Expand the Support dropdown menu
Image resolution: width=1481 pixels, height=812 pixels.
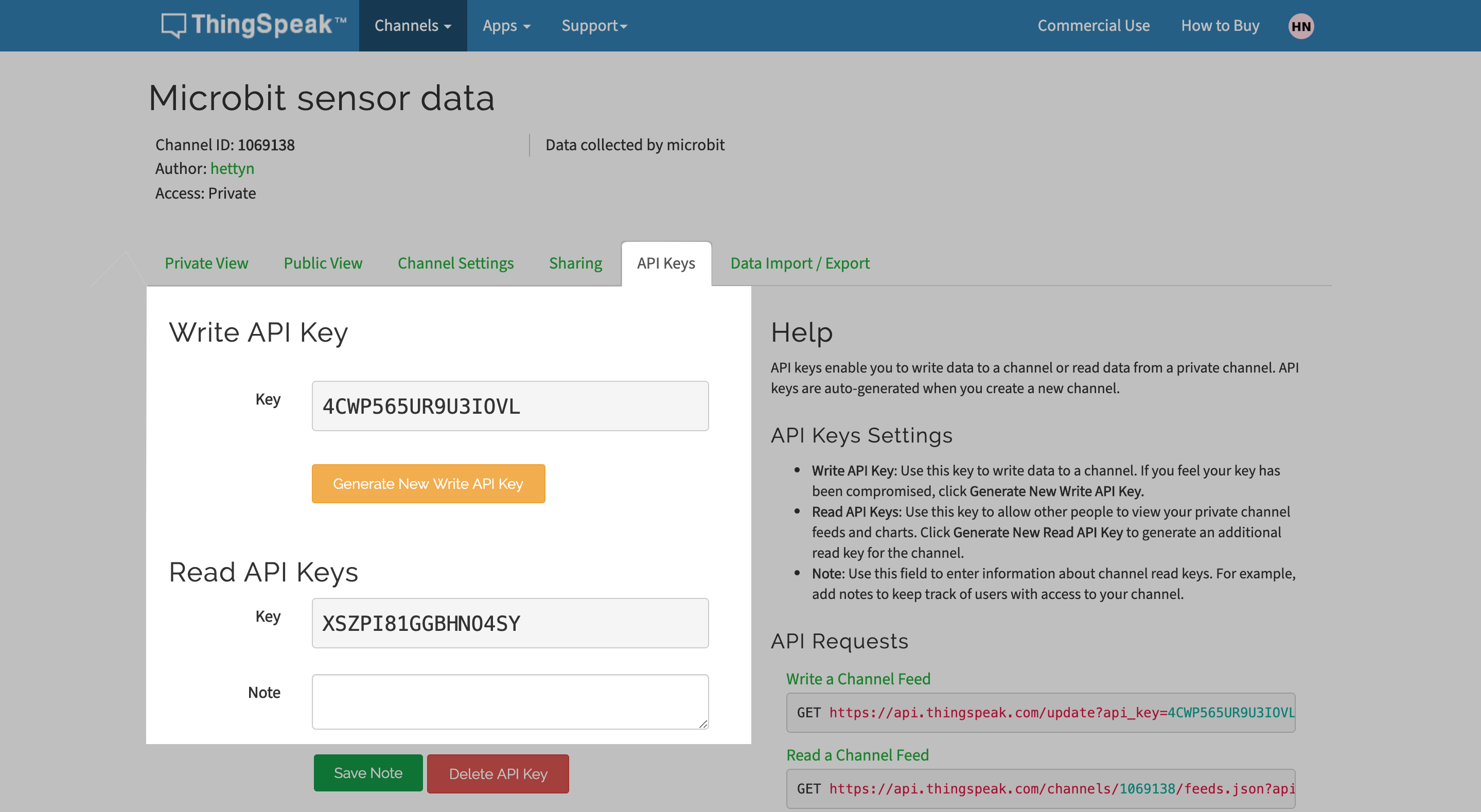(x=594, y=26)
